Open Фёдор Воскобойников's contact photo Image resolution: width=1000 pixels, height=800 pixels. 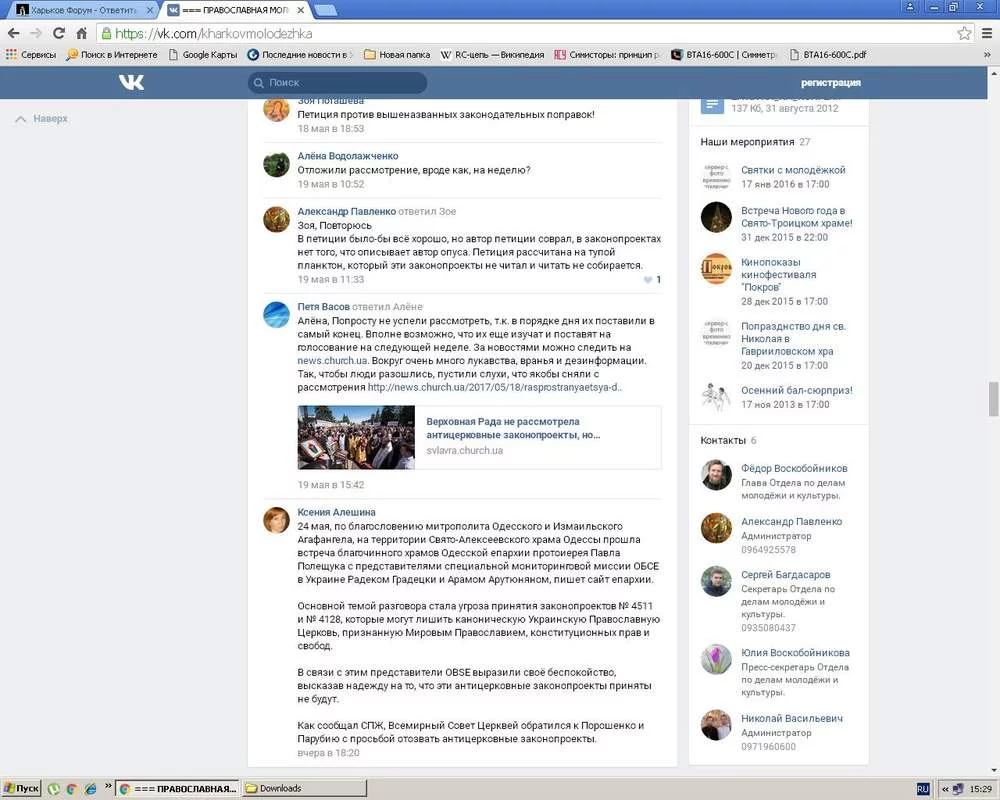pyautogui.click(x=716, y=475)
